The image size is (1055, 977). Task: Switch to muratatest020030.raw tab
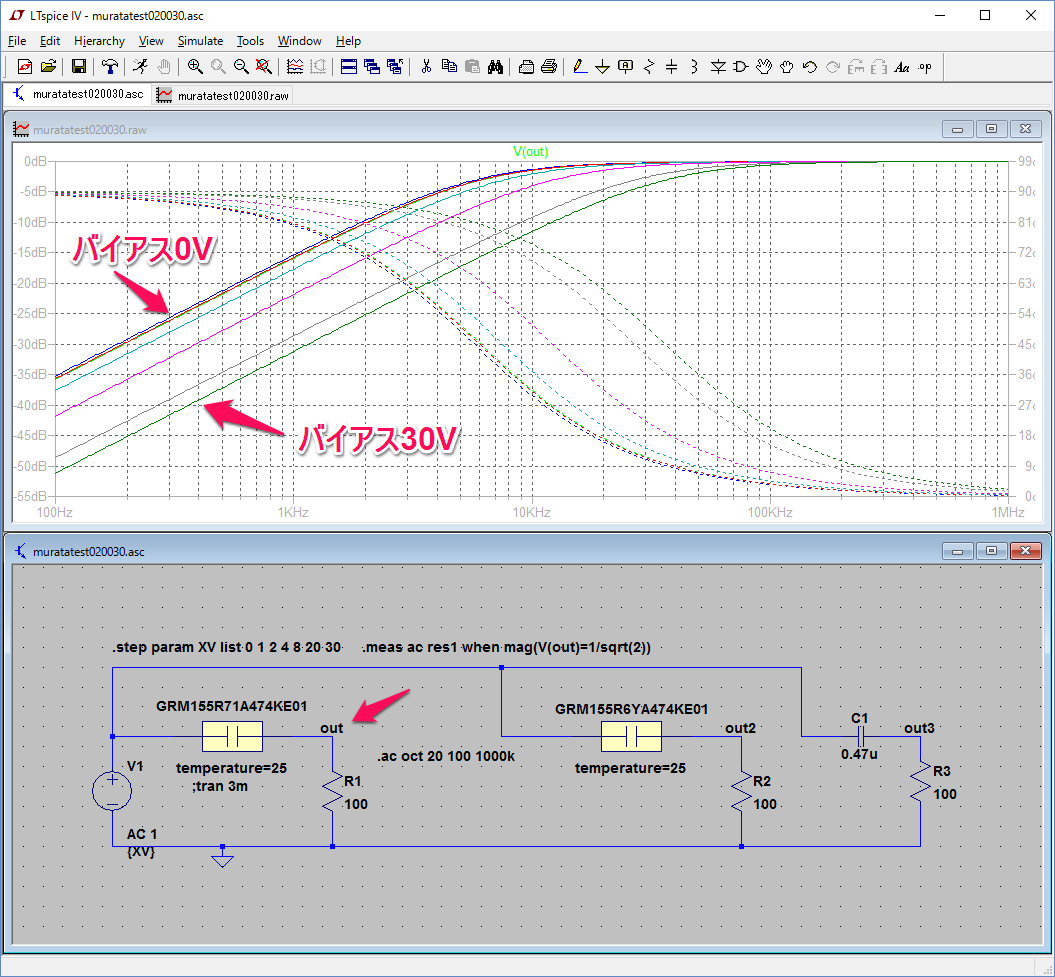222,95
